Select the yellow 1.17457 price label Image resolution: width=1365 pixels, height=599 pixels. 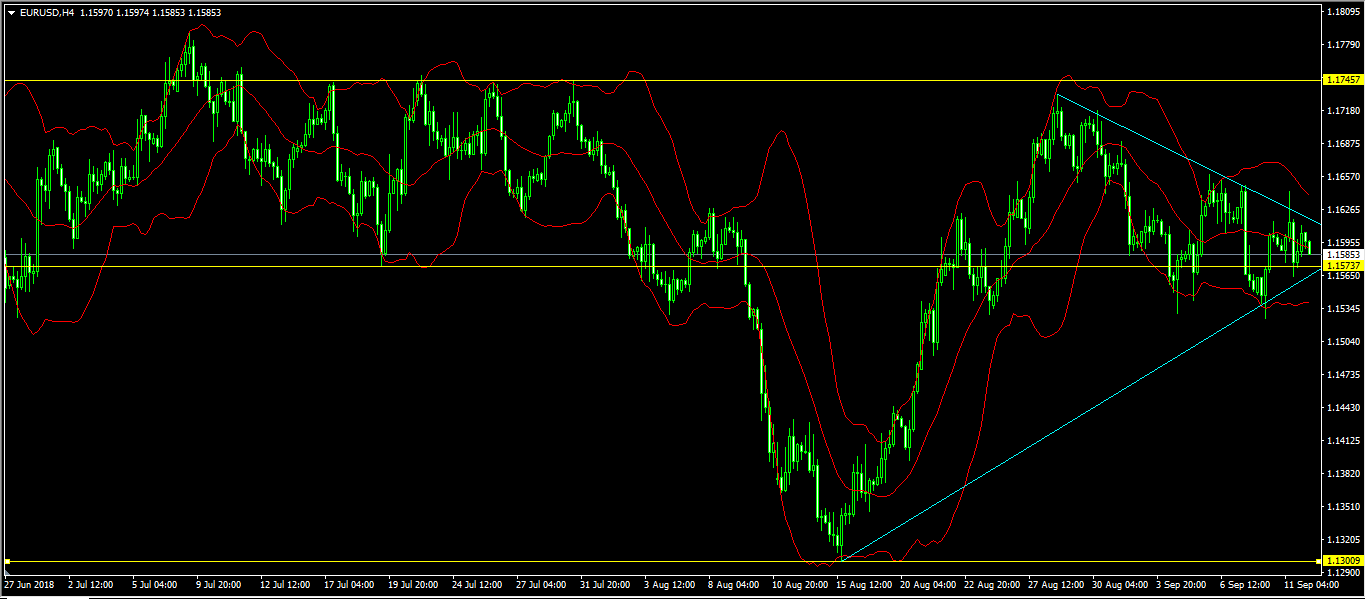pos(1342,79)
